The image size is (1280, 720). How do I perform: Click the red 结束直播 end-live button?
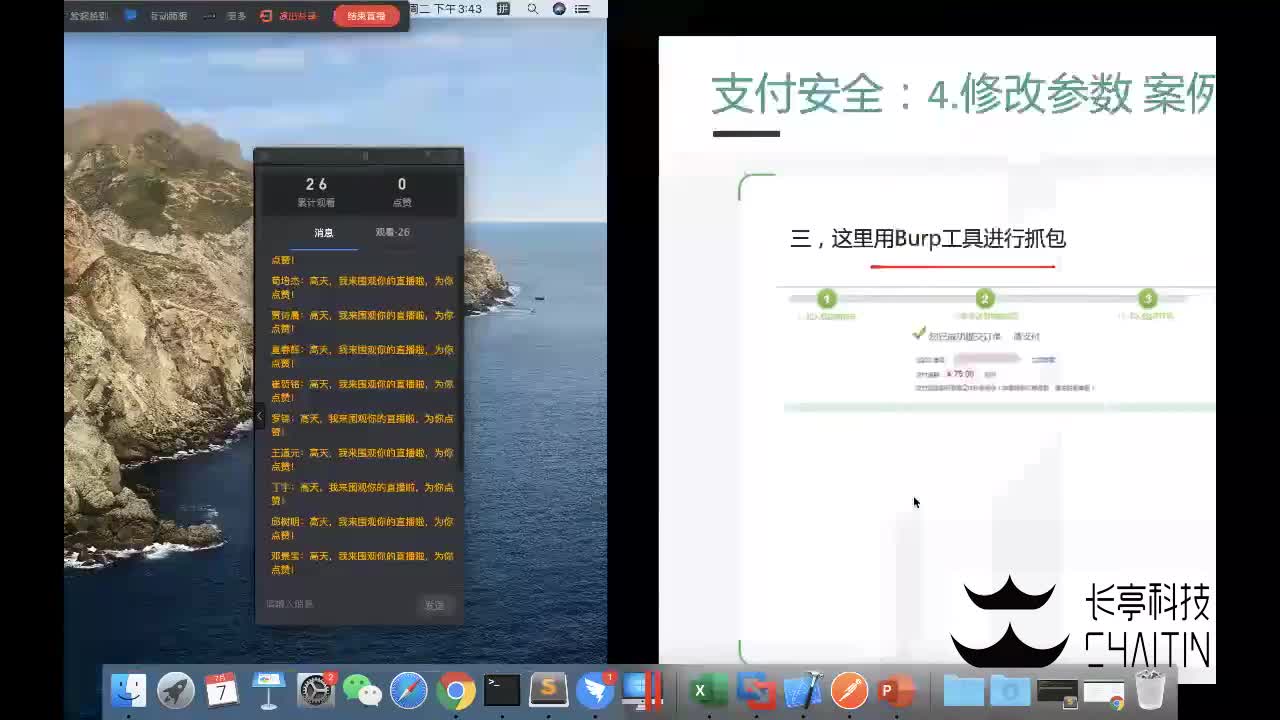click(x=366, y=16)
